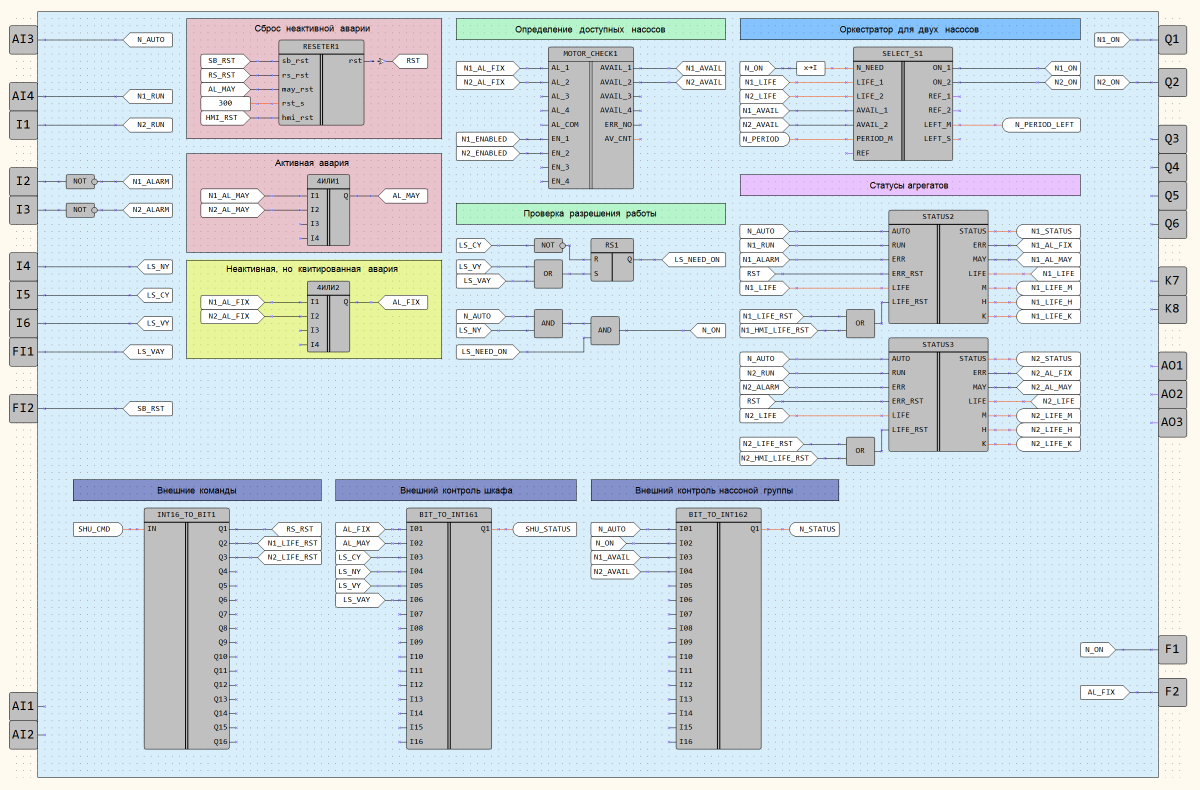1200x790 pixels.
Task: Select the x→I converter block
Action: pyautogui.click(x=809, y=68)
